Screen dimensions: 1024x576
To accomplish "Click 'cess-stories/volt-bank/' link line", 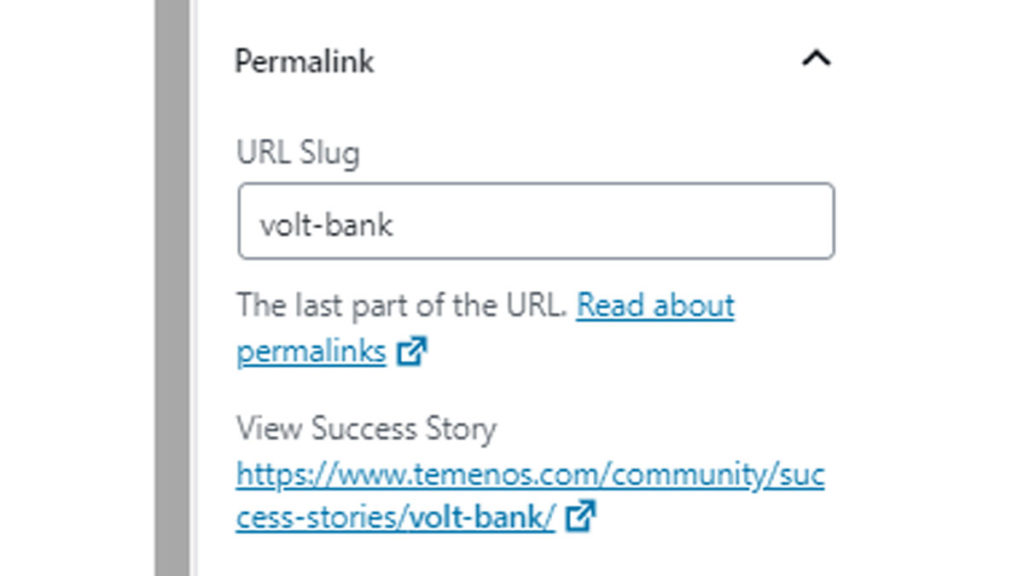I will coord(395,518).
